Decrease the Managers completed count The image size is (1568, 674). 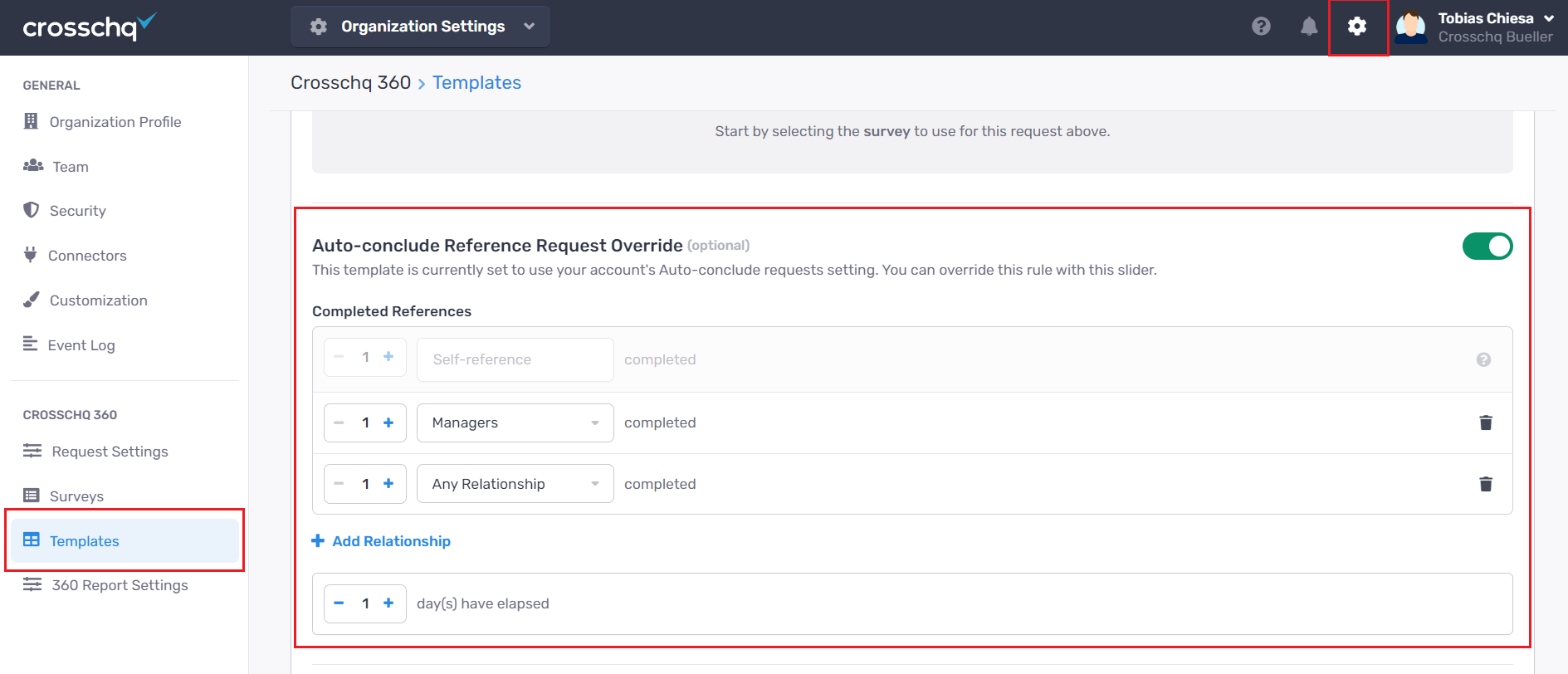339,422
